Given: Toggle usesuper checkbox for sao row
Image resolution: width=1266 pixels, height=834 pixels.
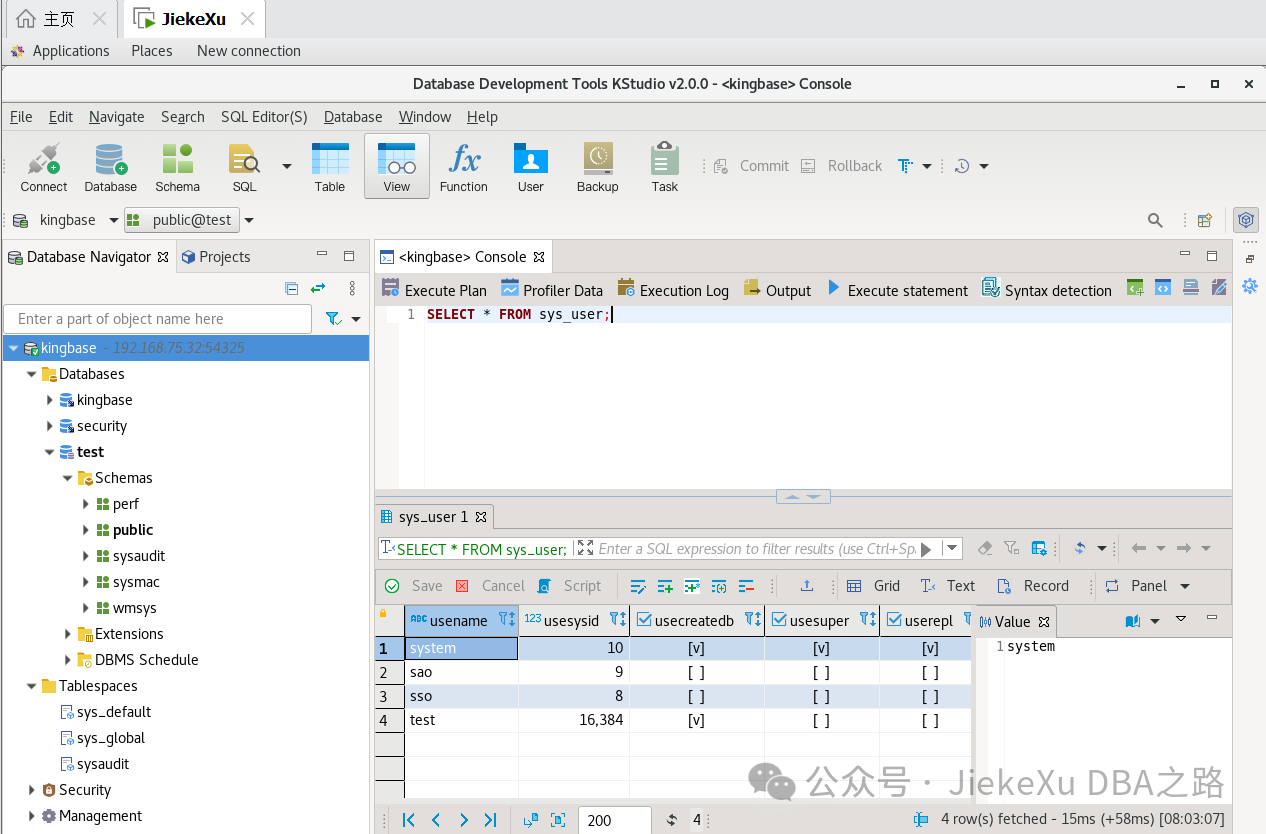Looking at the screenshot, I should tap(821, 672).
